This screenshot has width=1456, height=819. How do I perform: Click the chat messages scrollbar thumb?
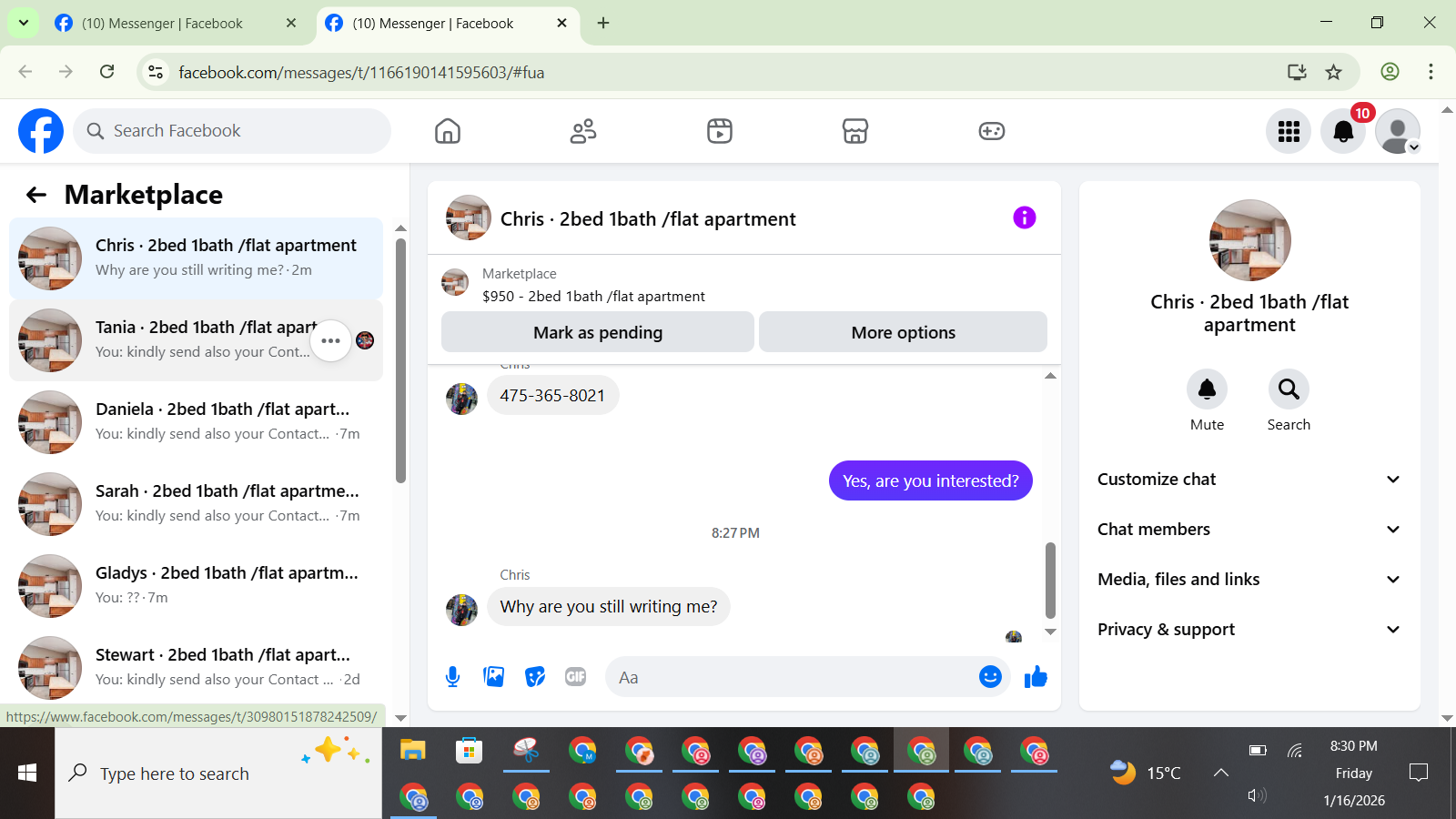click(1050, 581)
